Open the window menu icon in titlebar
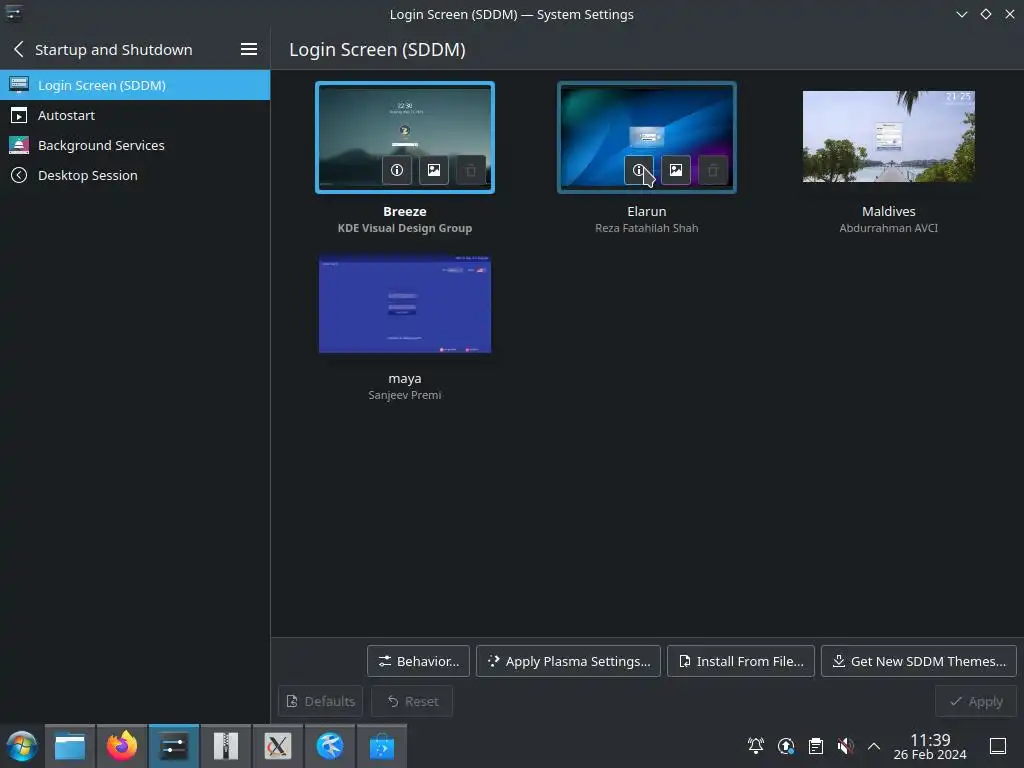The height and width of the screenshot is (768, 1024). tap(14, 14)
